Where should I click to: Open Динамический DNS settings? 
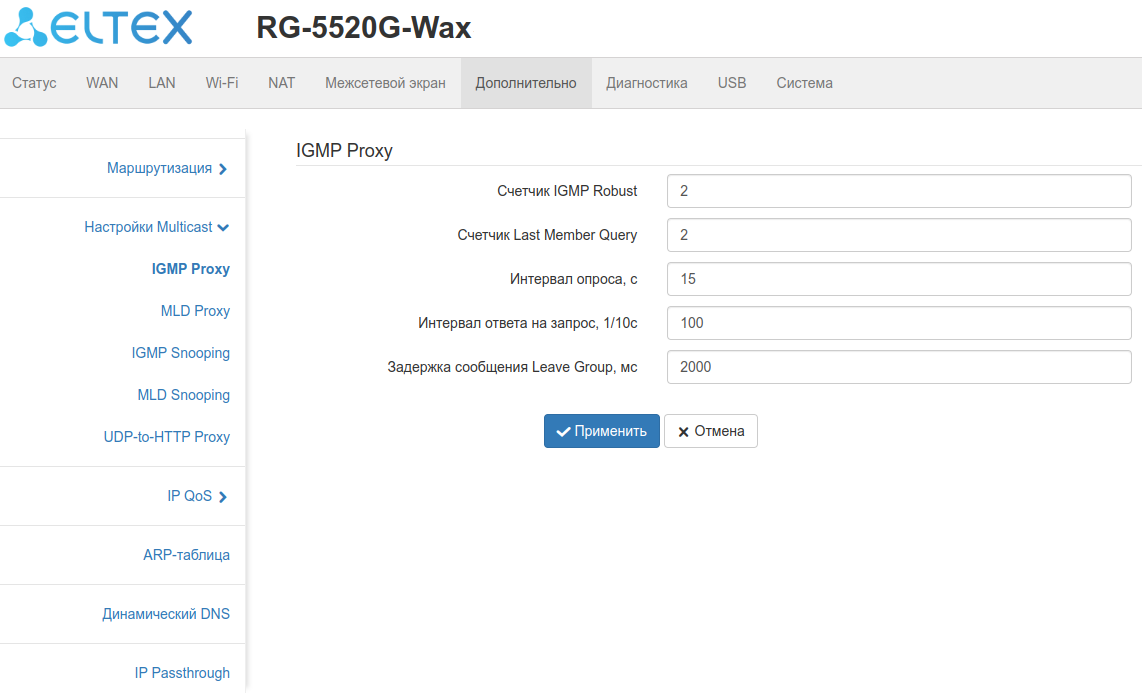[x=166, y=614]
